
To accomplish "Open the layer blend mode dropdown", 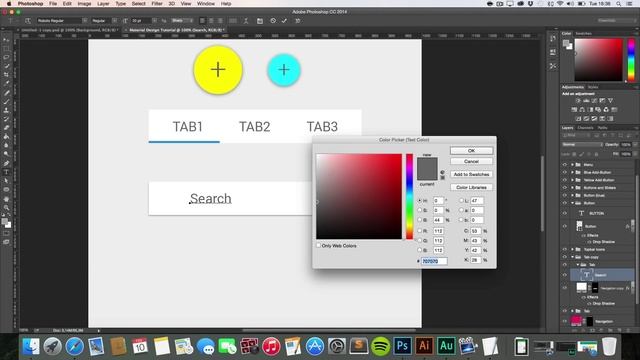I will click(582, 144).
